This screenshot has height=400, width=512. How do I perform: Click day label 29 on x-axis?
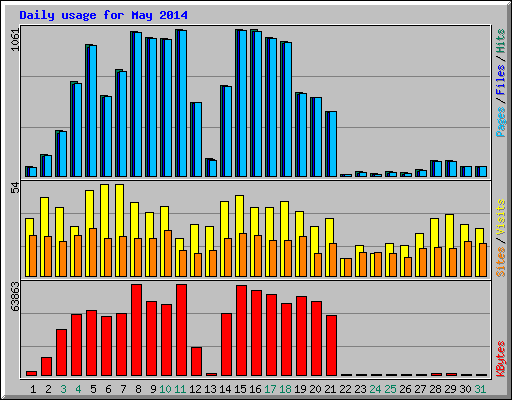(x=450, y=389)
